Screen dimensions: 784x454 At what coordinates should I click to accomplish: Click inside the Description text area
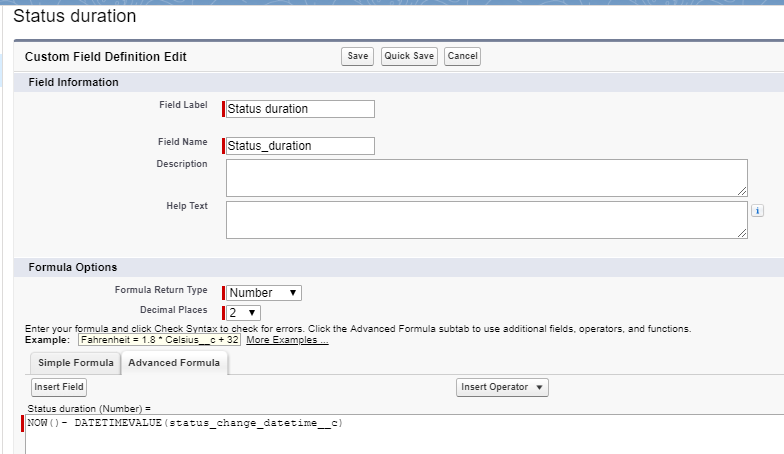[x=486, y=178]
